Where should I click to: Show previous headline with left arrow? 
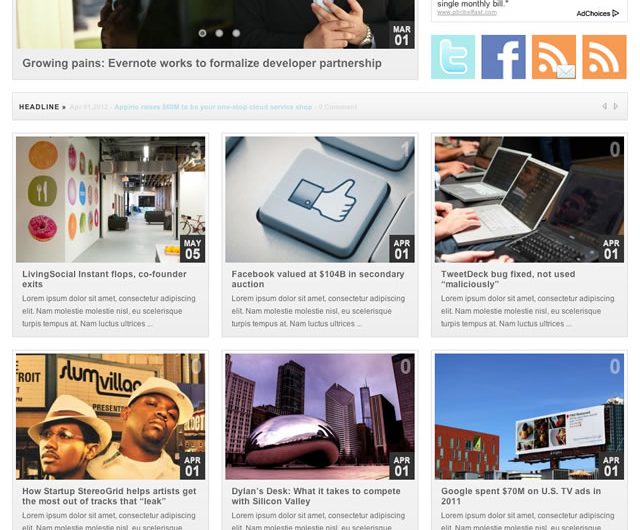(x=604, y=106)
